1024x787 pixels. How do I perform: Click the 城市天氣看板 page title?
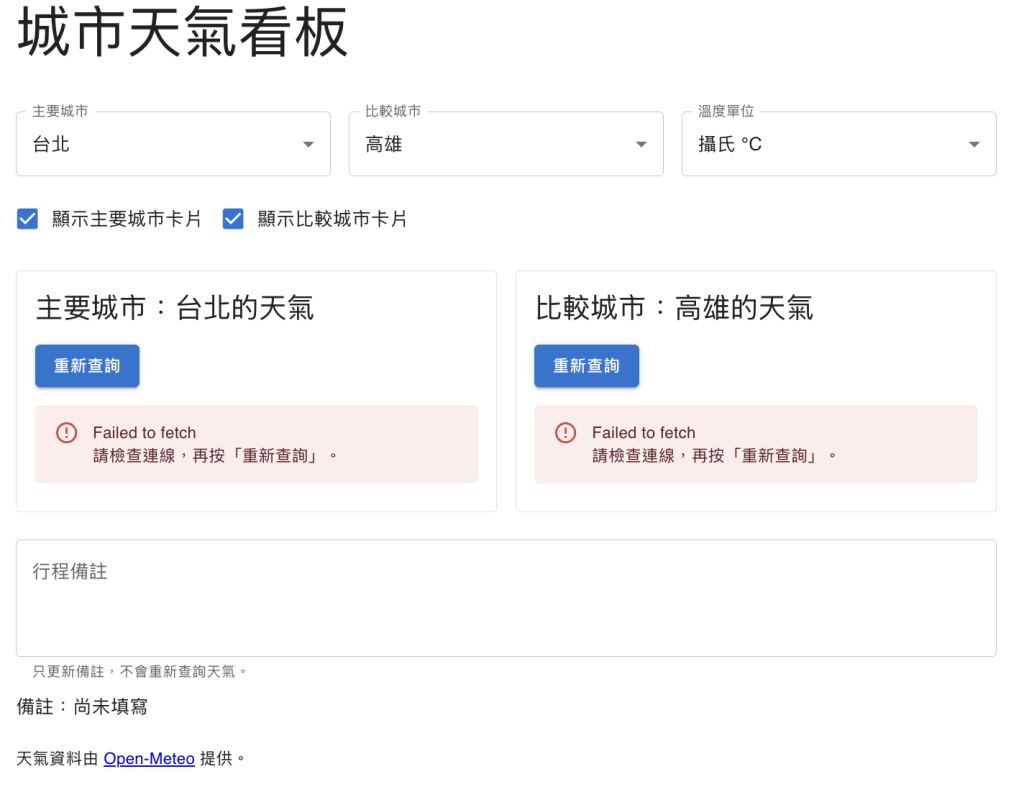(x=183, y=33)
